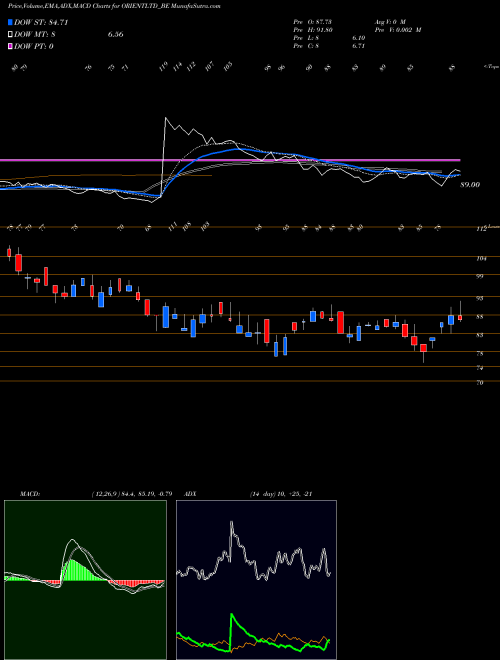This screenshot has height=660, width=500.
Task: Click the 104 price axis label
Action: tap(481, 259)
